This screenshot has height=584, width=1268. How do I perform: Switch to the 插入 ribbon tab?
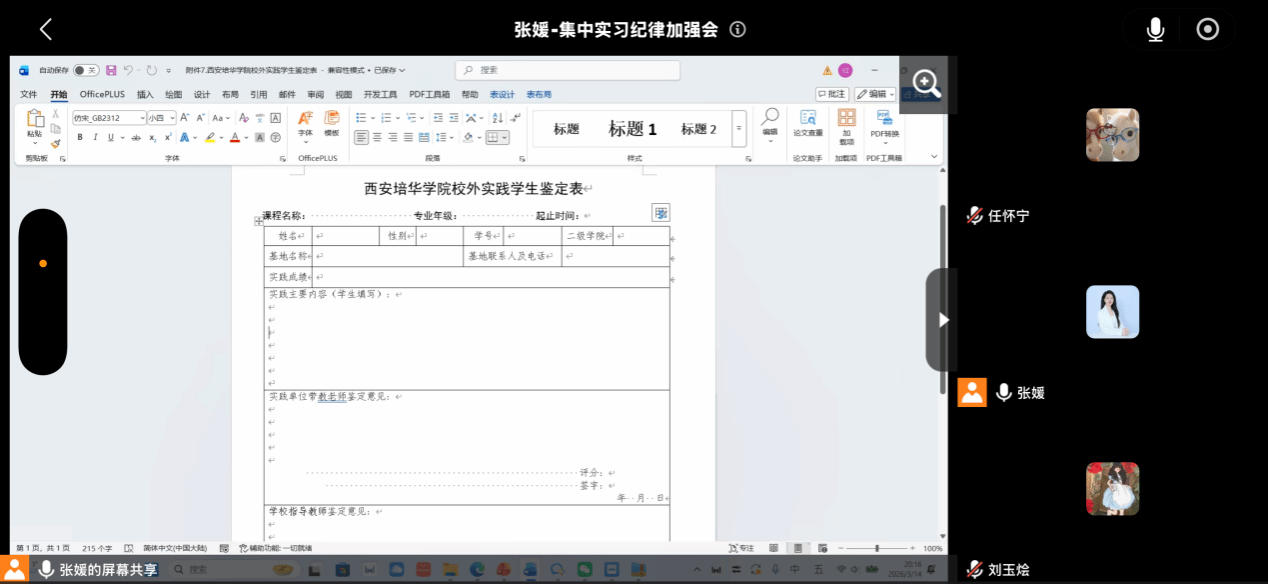(x=145, y=94)
